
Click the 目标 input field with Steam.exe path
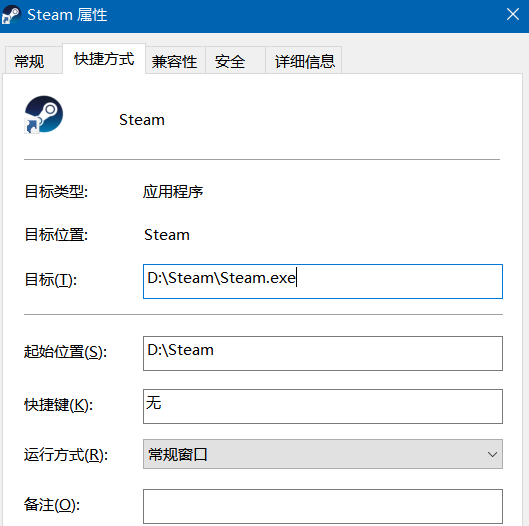(x=323, y=281)
